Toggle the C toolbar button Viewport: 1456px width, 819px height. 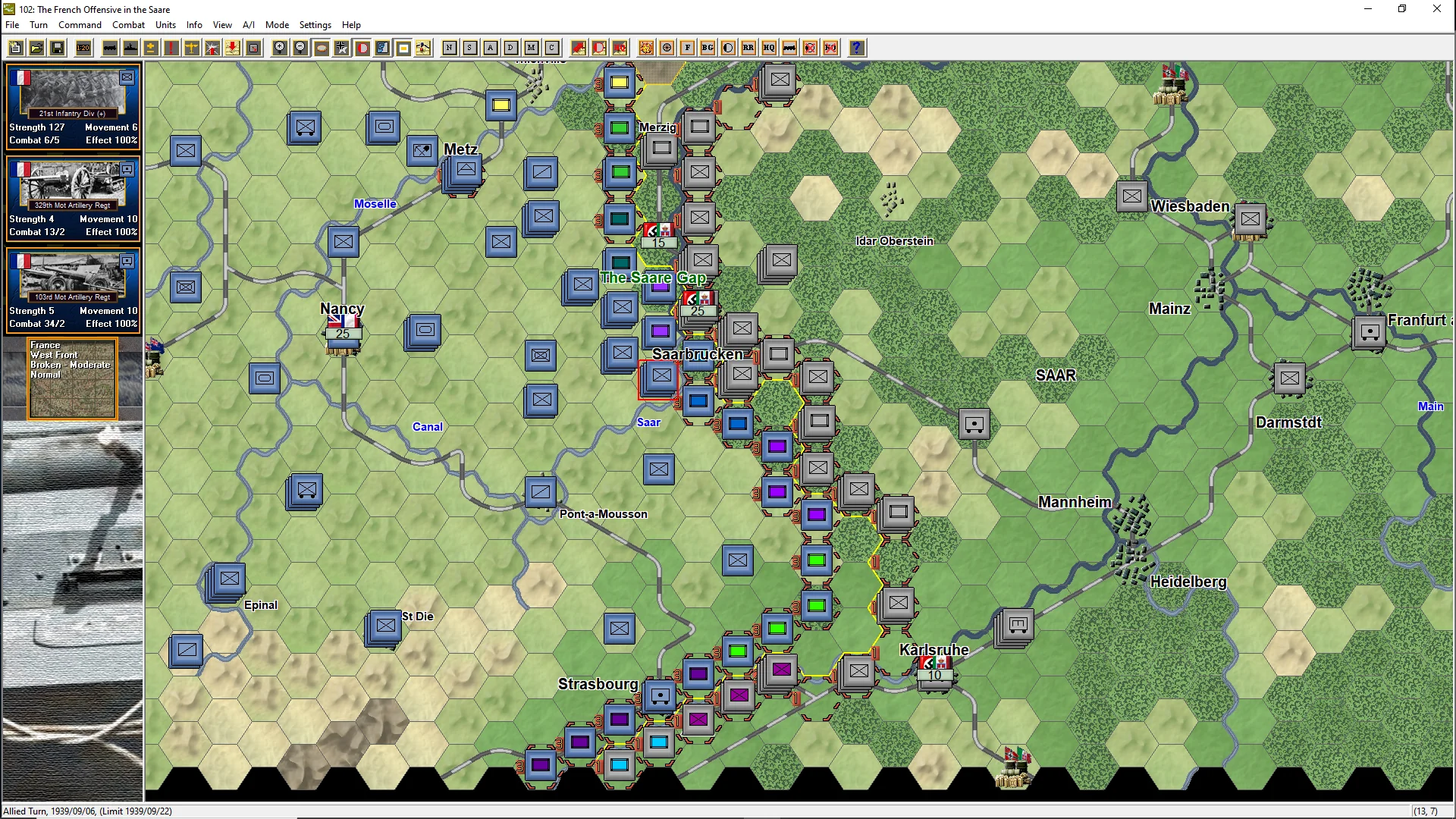coord(552,48)
